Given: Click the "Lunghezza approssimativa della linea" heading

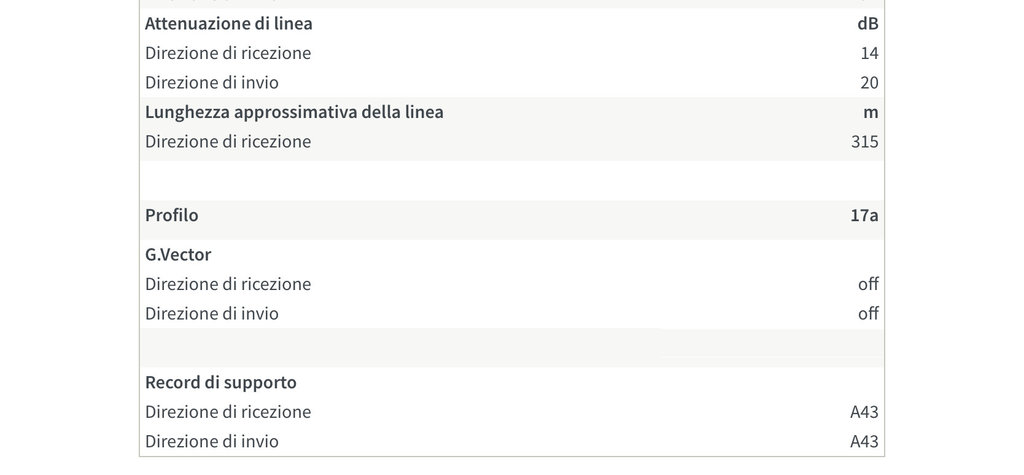Looking at the screenshot, I should [x=294, y=112].
